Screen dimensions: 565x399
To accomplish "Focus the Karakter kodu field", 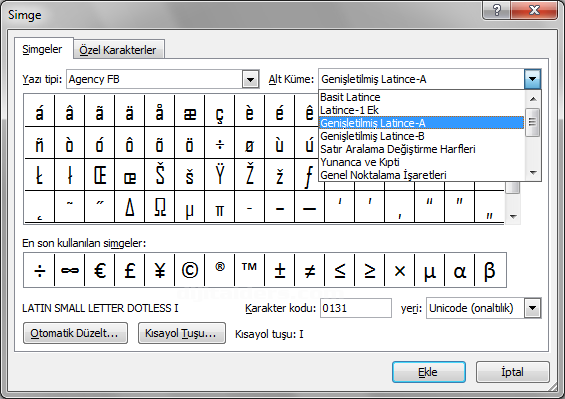I will pos(356,308).
